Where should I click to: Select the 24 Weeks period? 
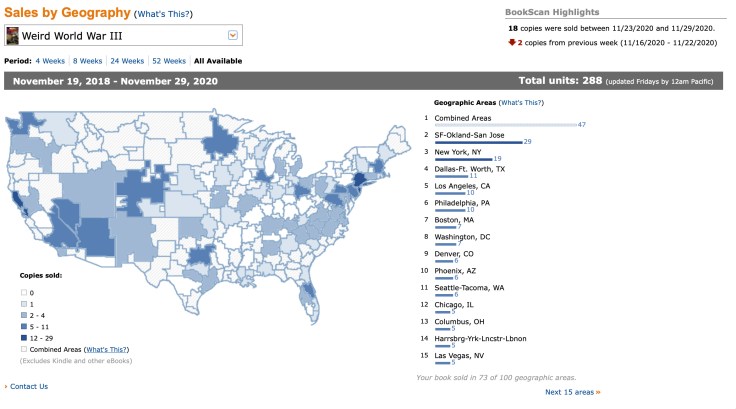(130, 61)
